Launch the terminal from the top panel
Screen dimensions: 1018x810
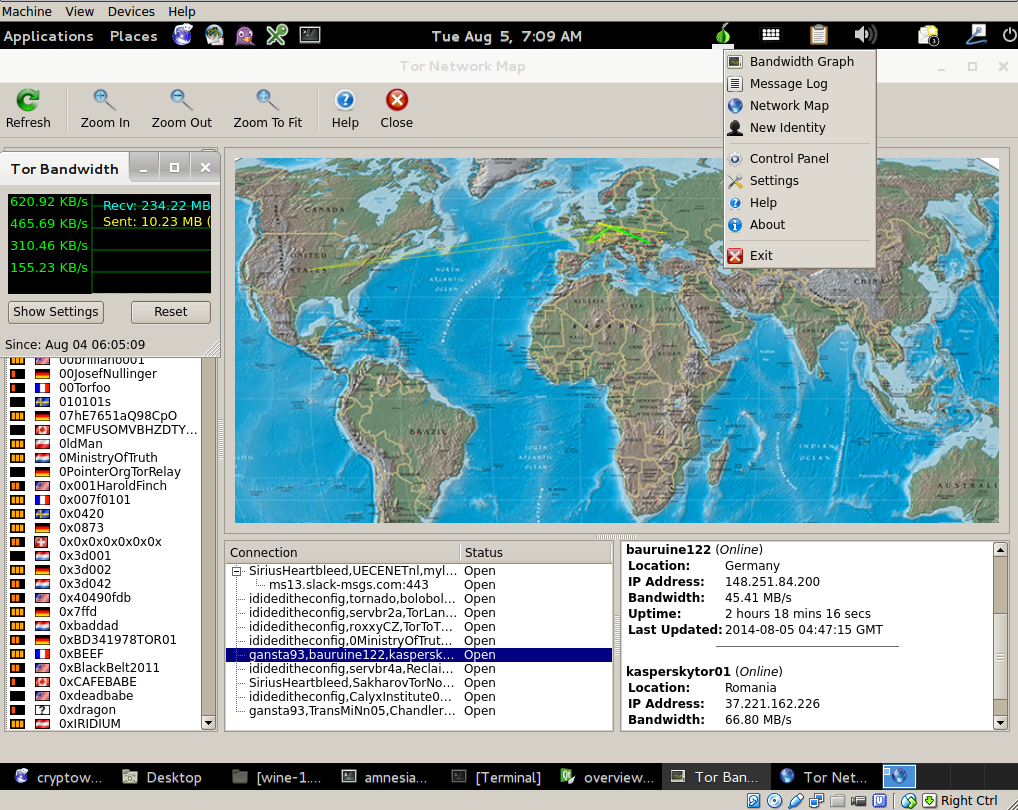pos(310,34)
